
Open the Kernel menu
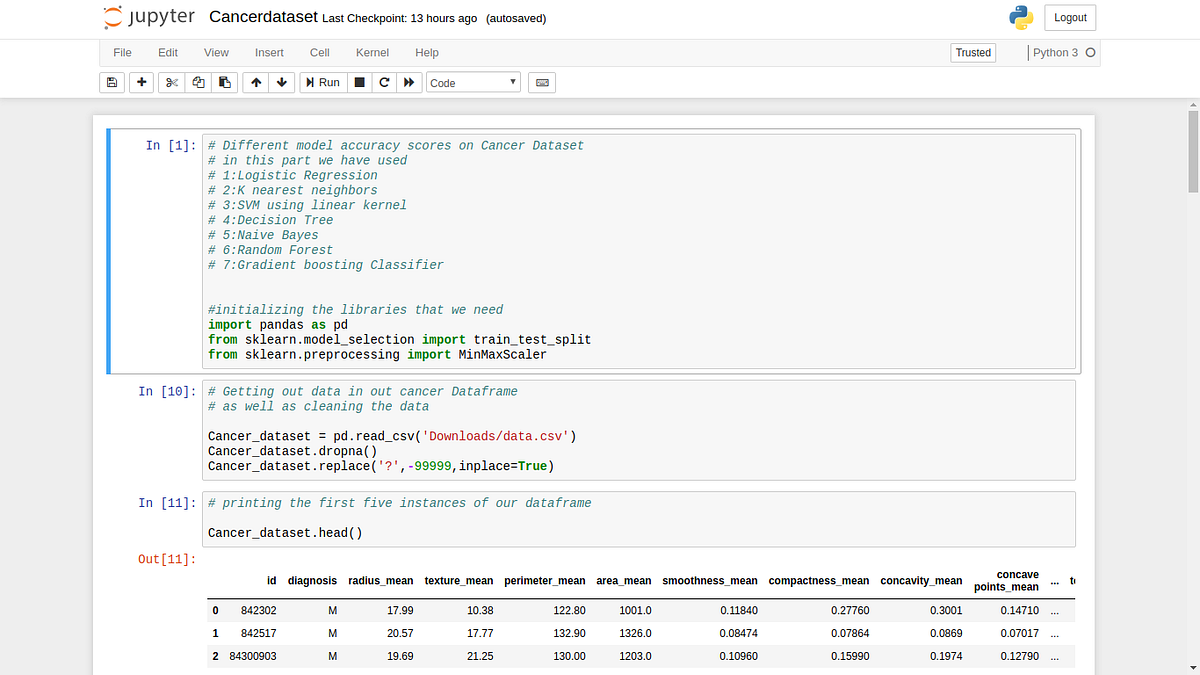tap(372, 52)
